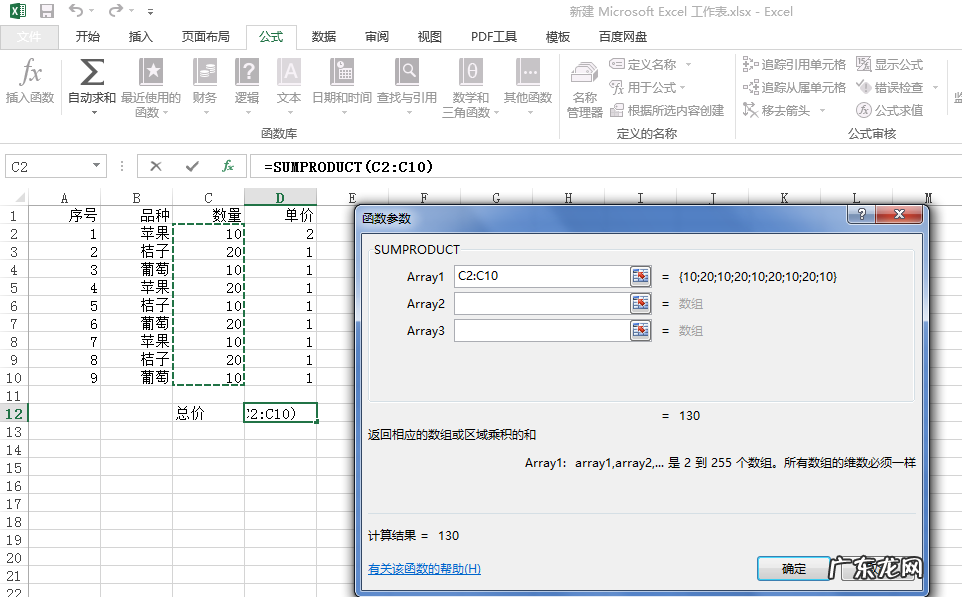The height and width of the screenshot is (597, 962).
Task: Open the 页面布局 ribbon tab
Action: pyautogui.click(x=205, y=37)
